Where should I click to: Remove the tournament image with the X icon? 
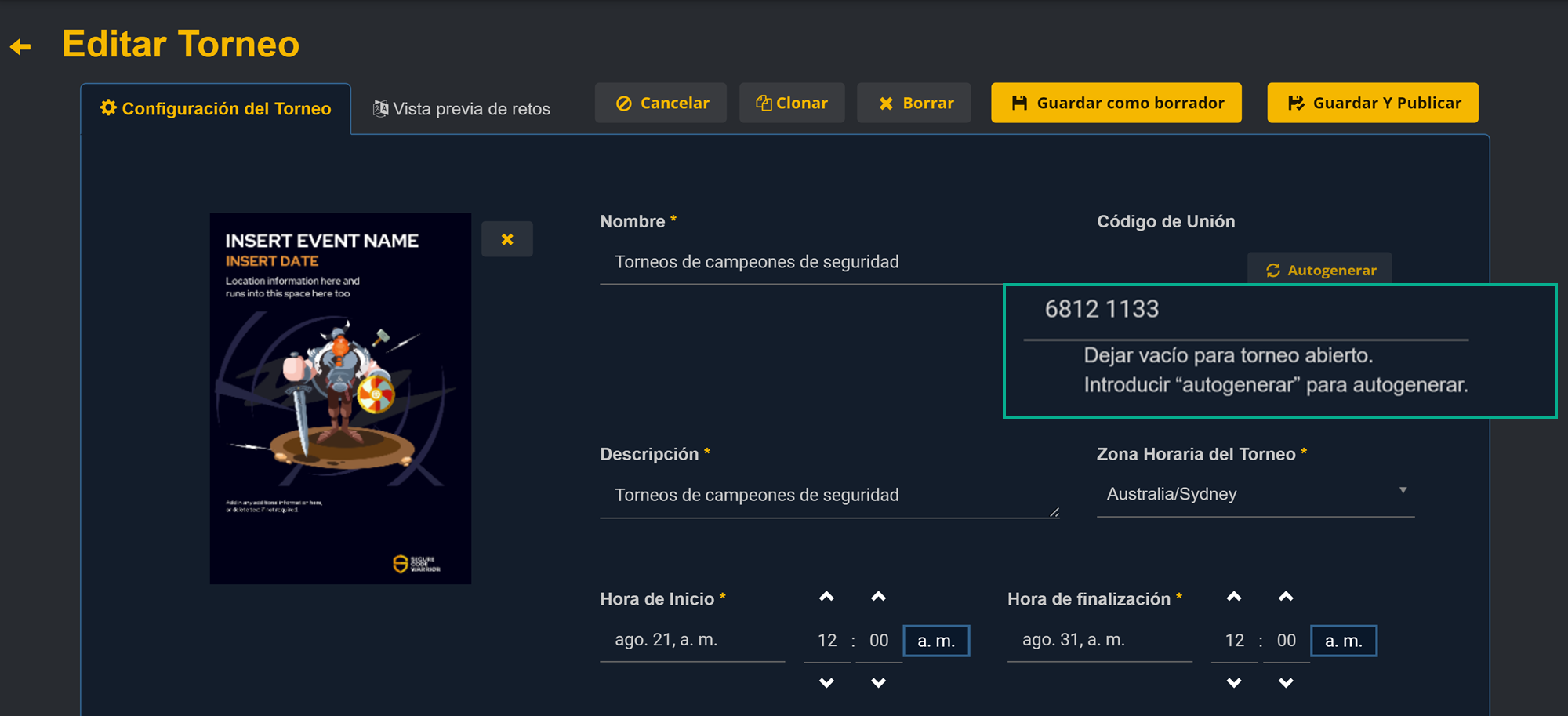click(x=507, y=239)
